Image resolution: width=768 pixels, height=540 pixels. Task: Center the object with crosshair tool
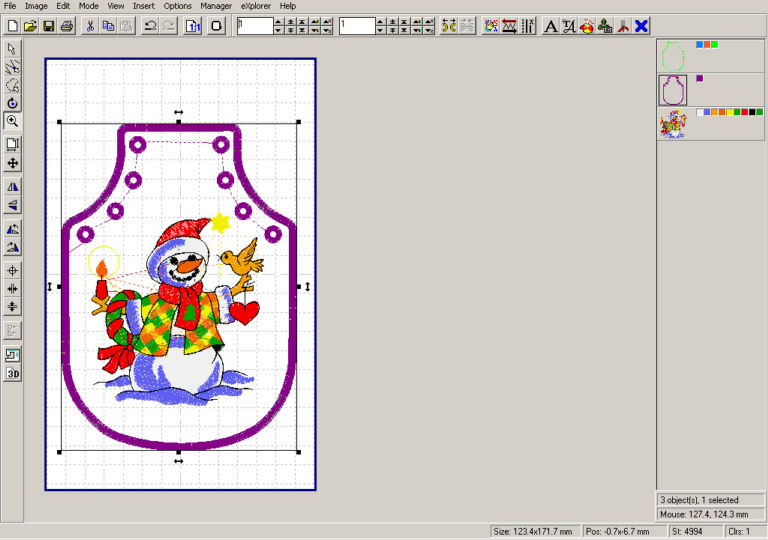pyautogui.click(x=12, y=270)
